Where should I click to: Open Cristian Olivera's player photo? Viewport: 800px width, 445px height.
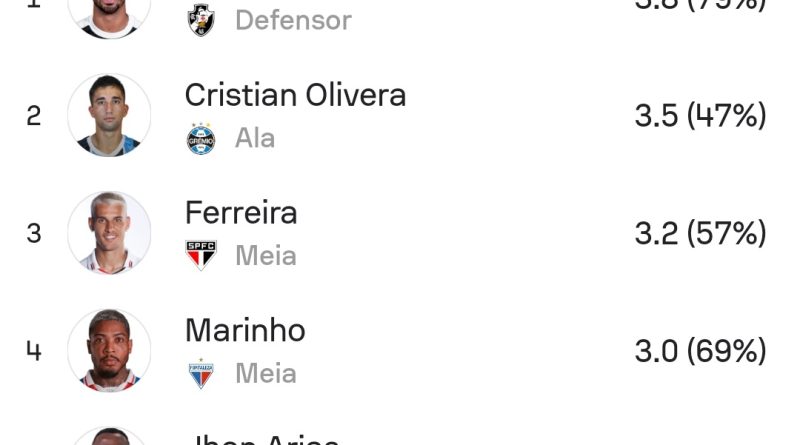[x=109, y=115]
